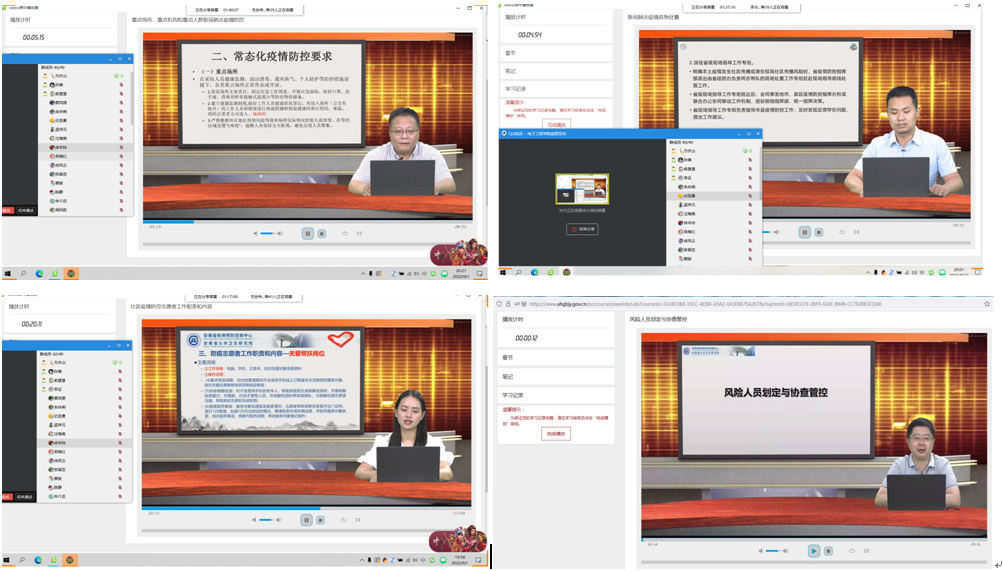This screenshot has height=571, width=1003.
Task: Click 完成播放 button on 风险人员划定与协查管控 page
Action: [556, 434]
